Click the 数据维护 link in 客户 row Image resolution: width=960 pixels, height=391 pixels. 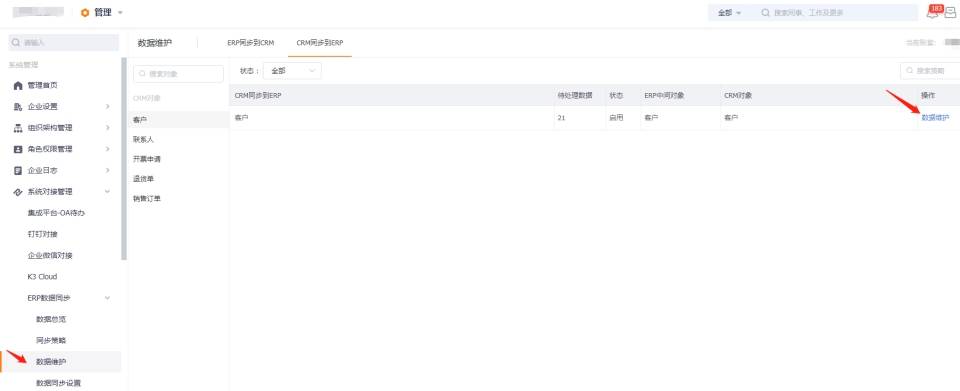coord(935,117)
